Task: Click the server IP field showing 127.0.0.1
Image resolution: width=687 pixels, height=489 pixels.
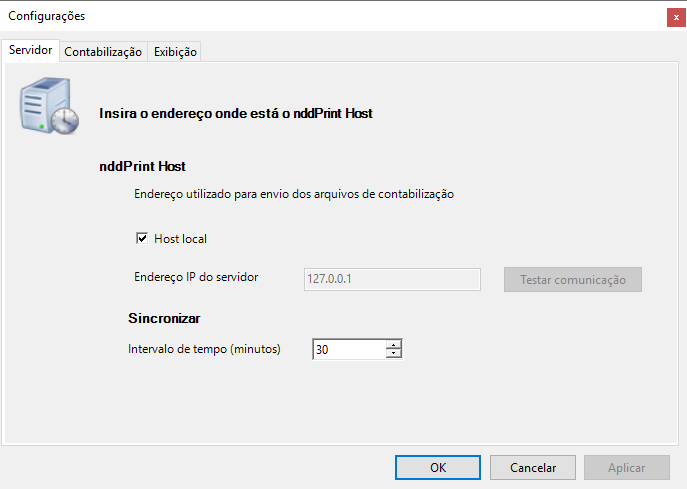Action: pyautogui.click(x=391, y=279)
